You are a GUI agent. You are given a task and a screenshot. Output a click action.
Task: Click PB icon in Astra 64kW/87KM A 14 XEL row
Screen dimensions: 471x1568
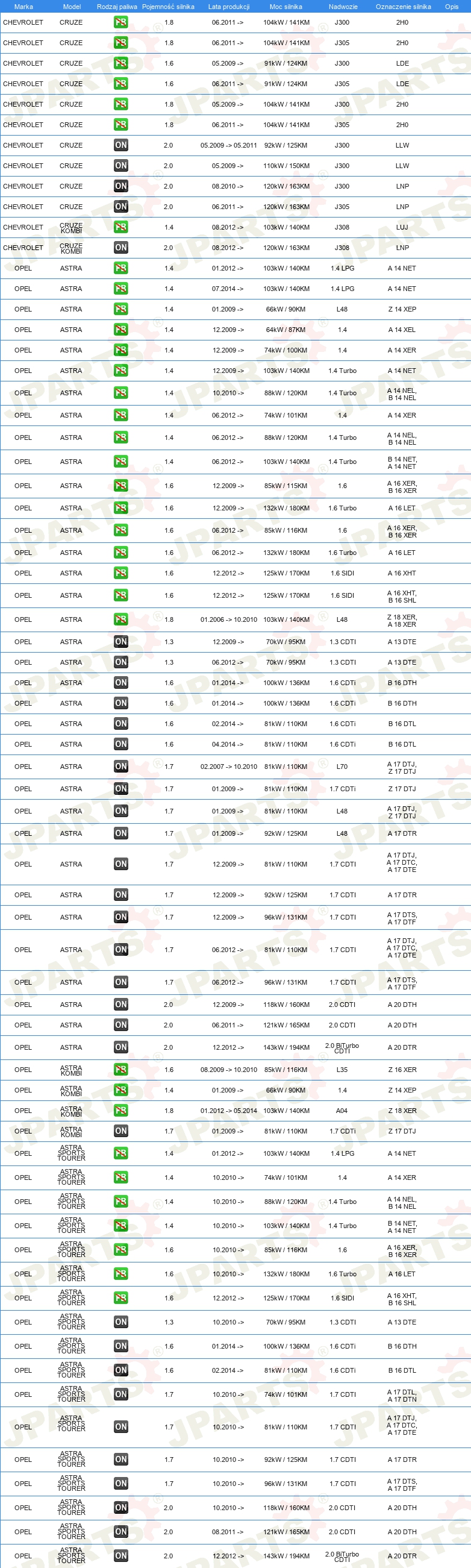click(x=121, y=330)
